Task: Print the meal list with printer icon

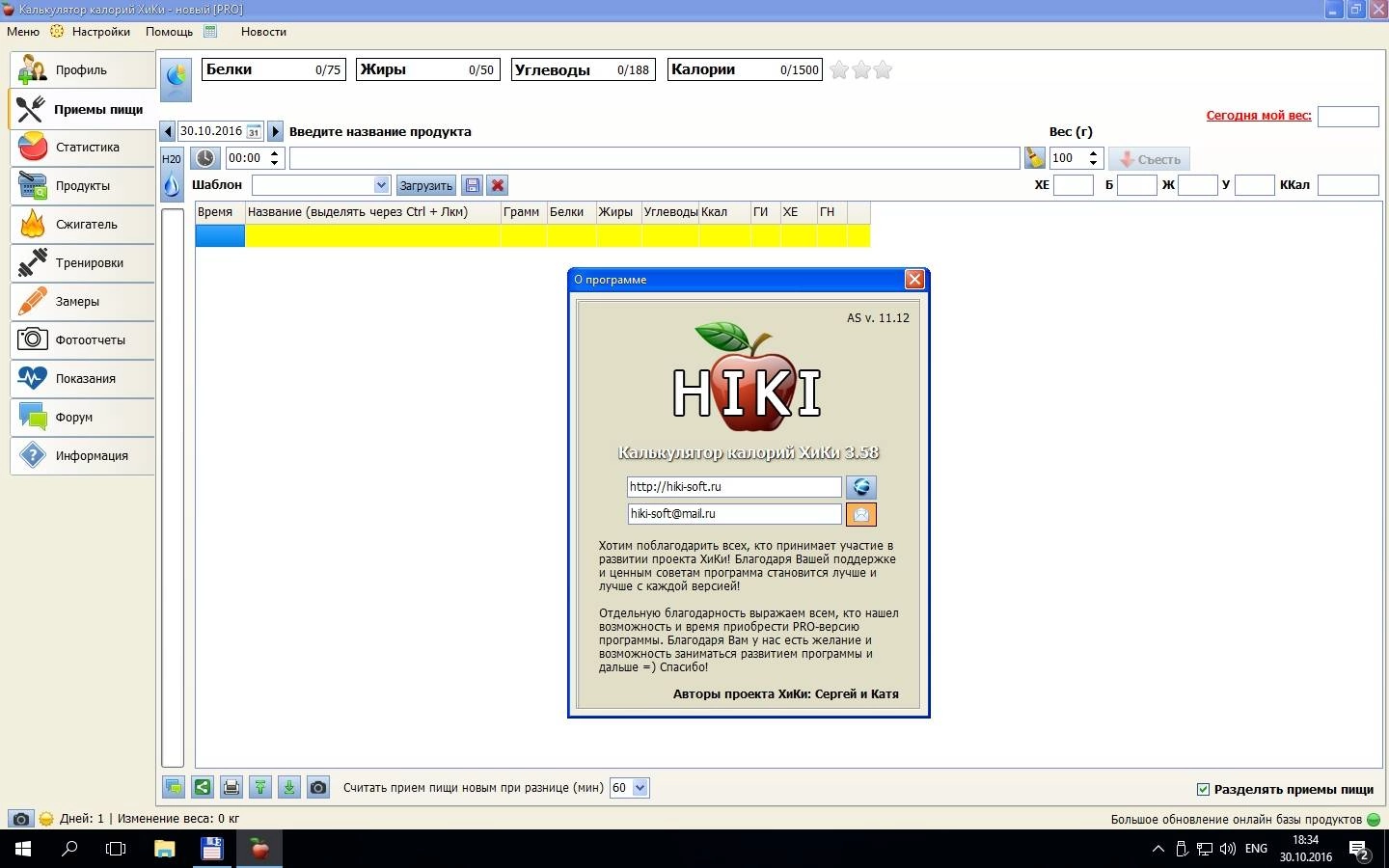Action: point(231,788)
